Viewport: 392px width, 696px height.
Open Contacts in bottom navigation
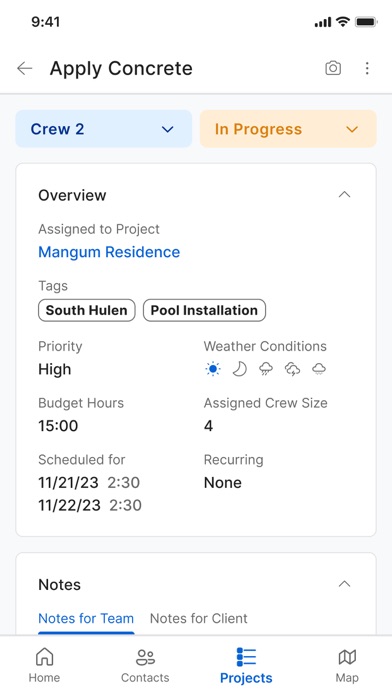point(145,665)
